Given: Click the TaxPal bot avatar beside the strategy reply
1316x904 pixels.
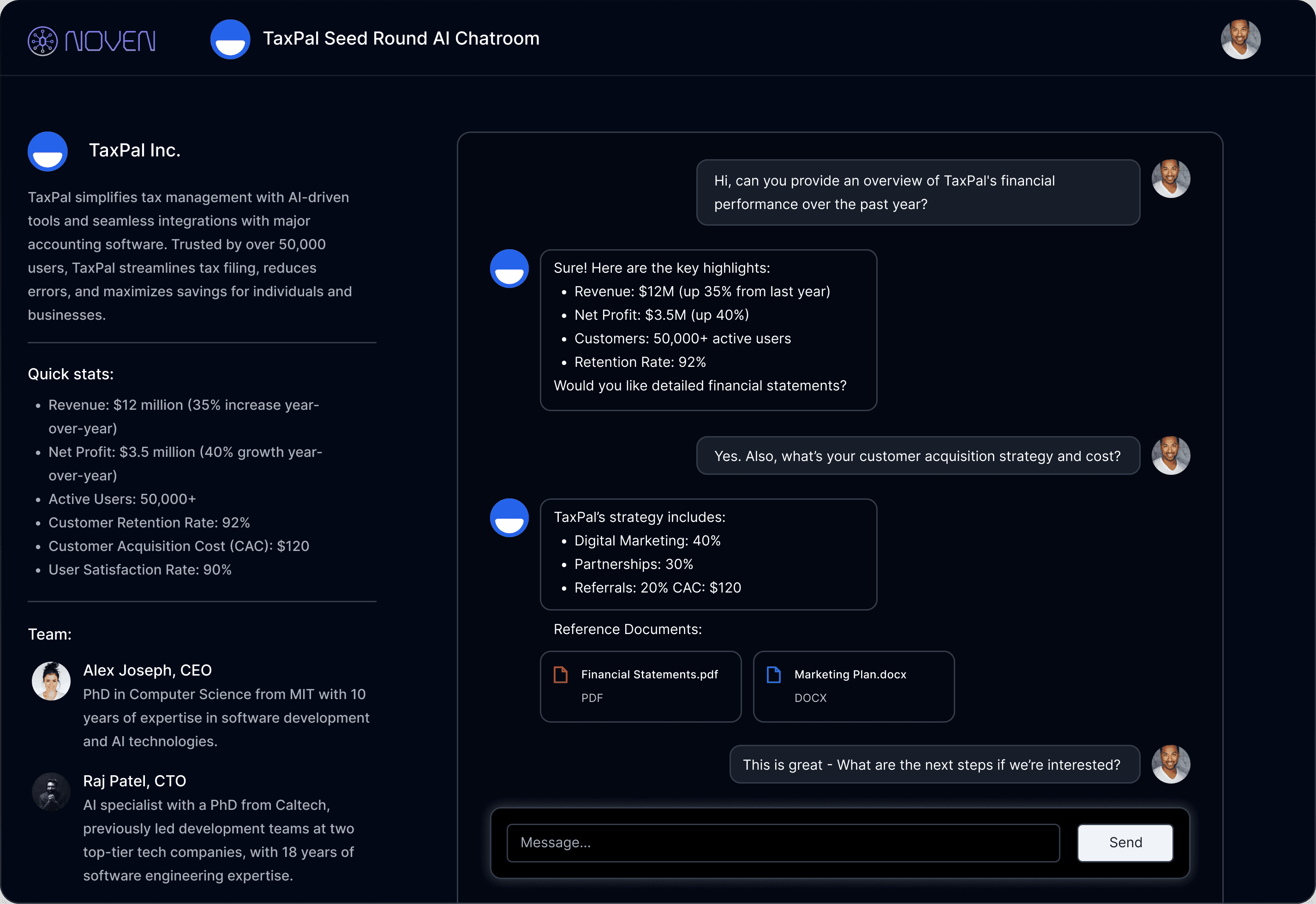Looking at the screenshot, I should [509, 518].
